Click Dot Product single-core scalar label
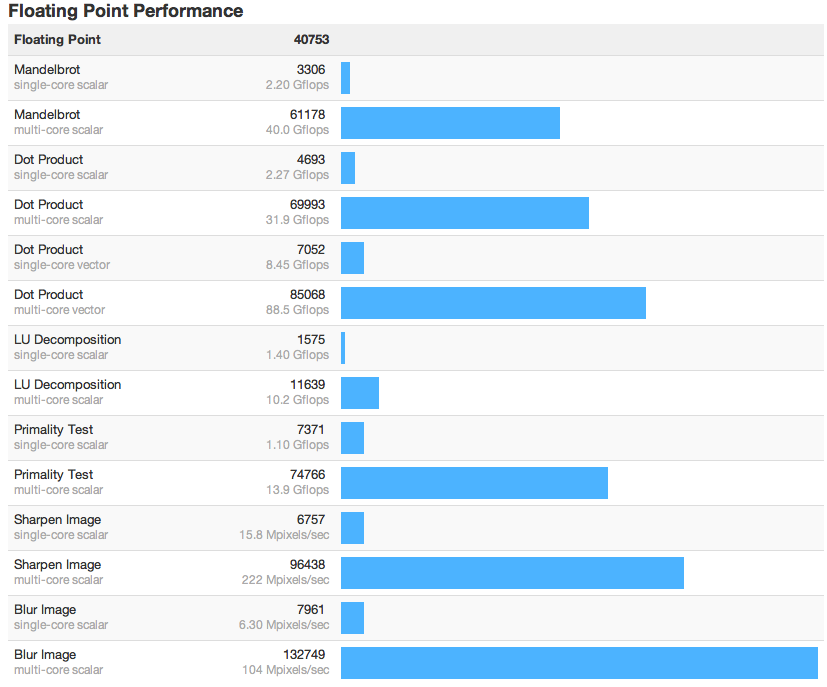This screenshot has width=827, height=687. click(49, 160)
